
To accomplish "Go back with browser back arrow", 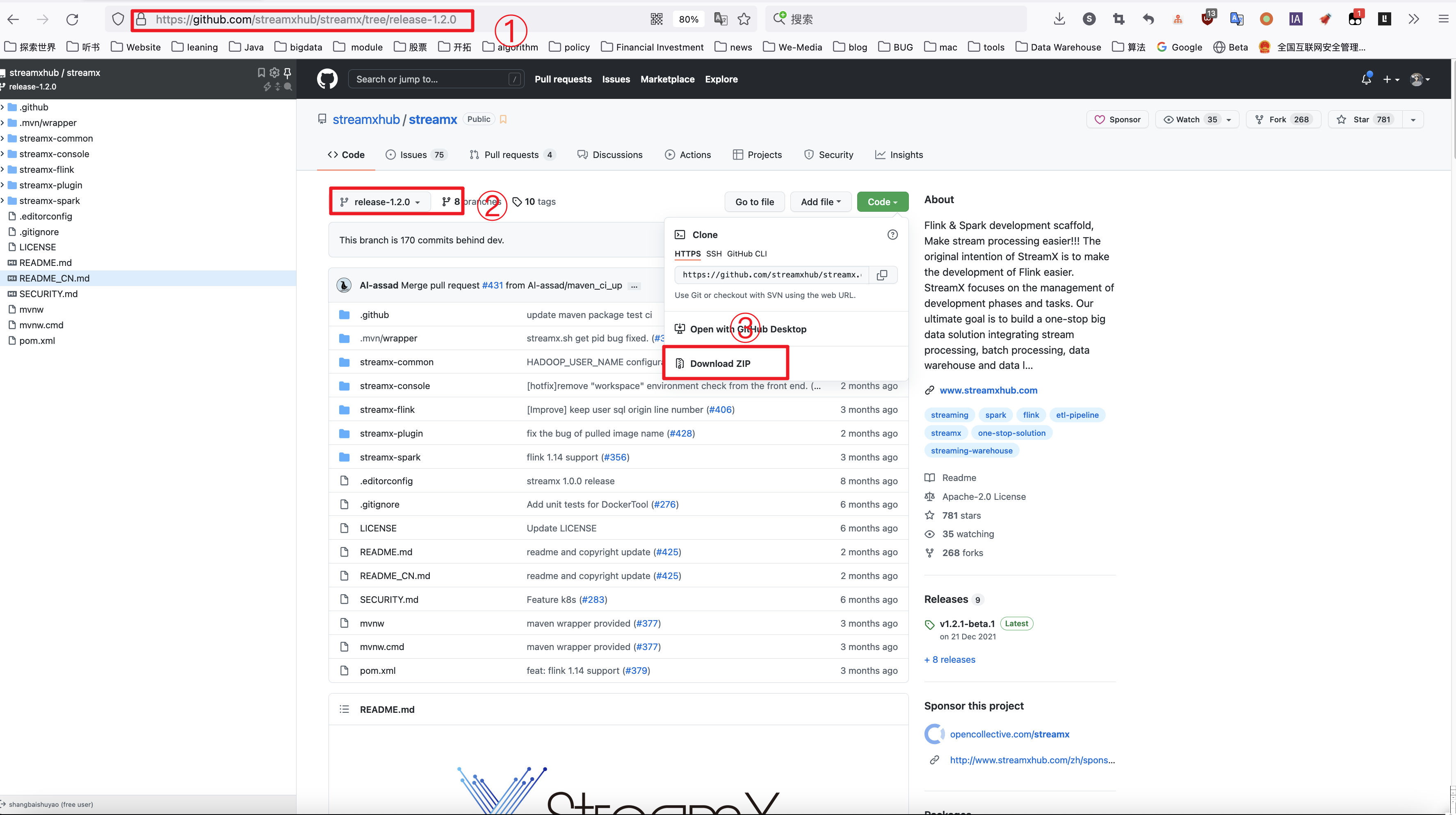I will (14, 19).
